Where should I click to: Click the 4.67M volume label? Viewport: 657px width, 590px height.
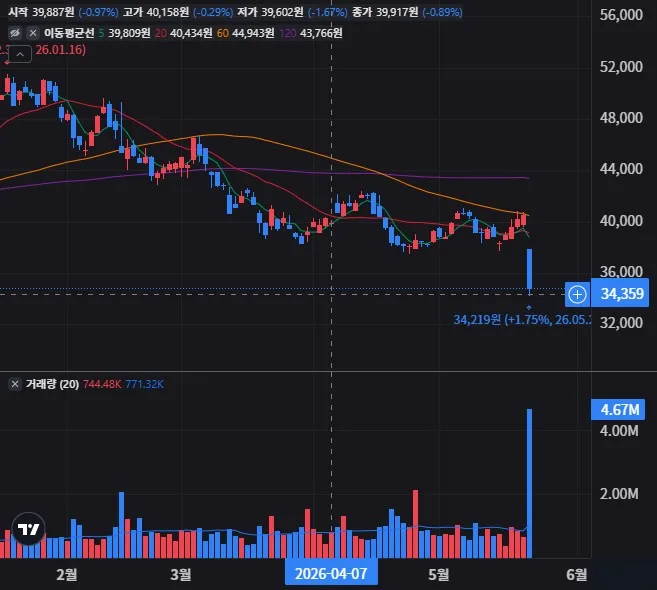tap(618, 409)
